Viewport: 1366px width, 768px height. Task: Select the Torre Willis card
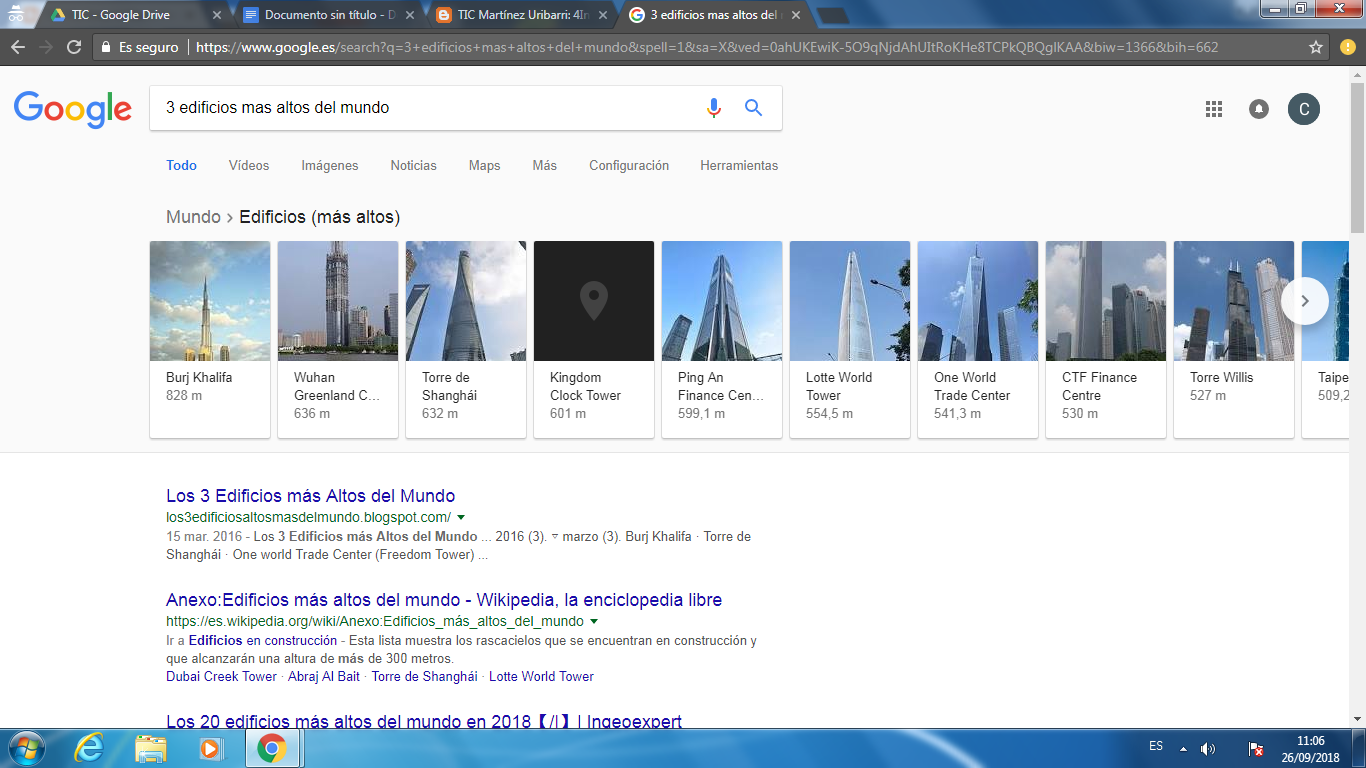tap(1234, 339)
